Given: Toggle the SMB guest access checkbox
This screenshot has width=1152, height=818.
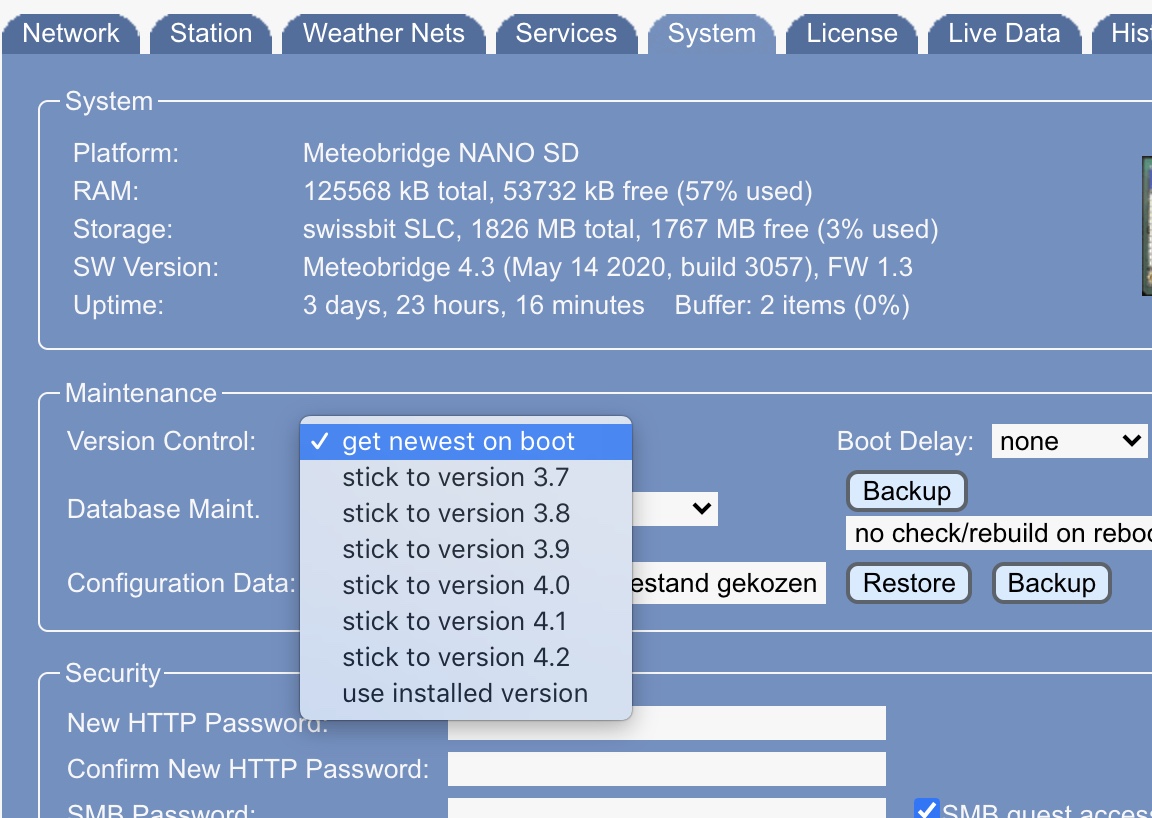Looking at the screenshot, I should pos(927,810).
